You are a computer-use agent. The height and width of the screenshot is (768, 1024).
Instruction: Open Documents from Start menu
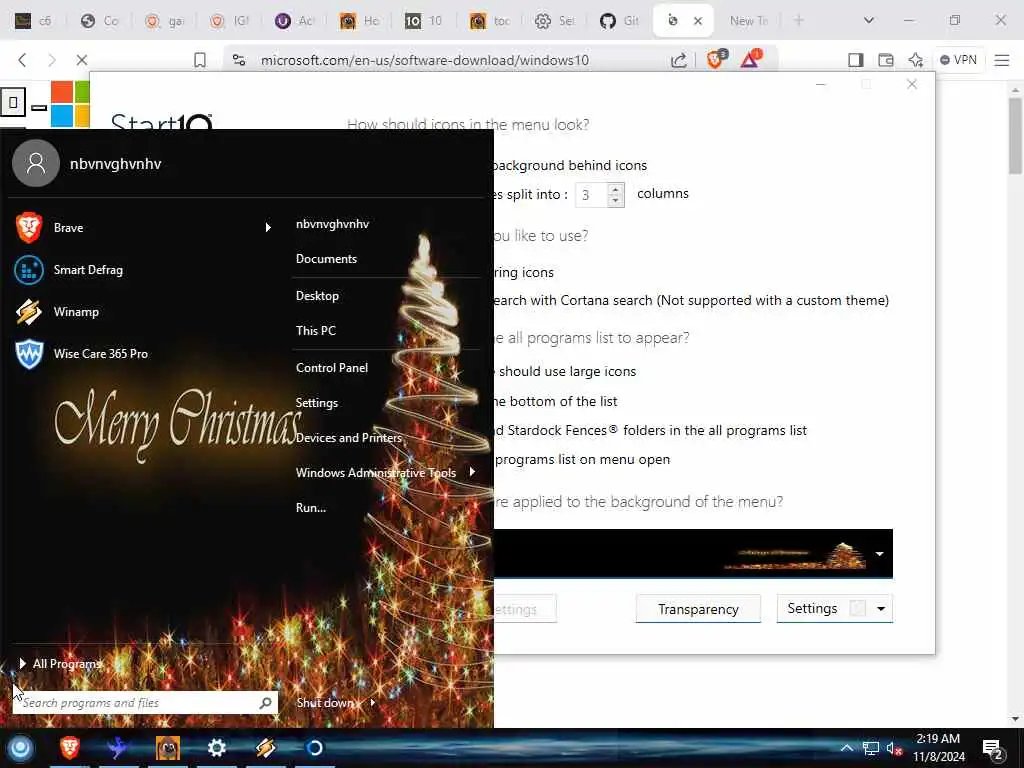click(327, 259)
